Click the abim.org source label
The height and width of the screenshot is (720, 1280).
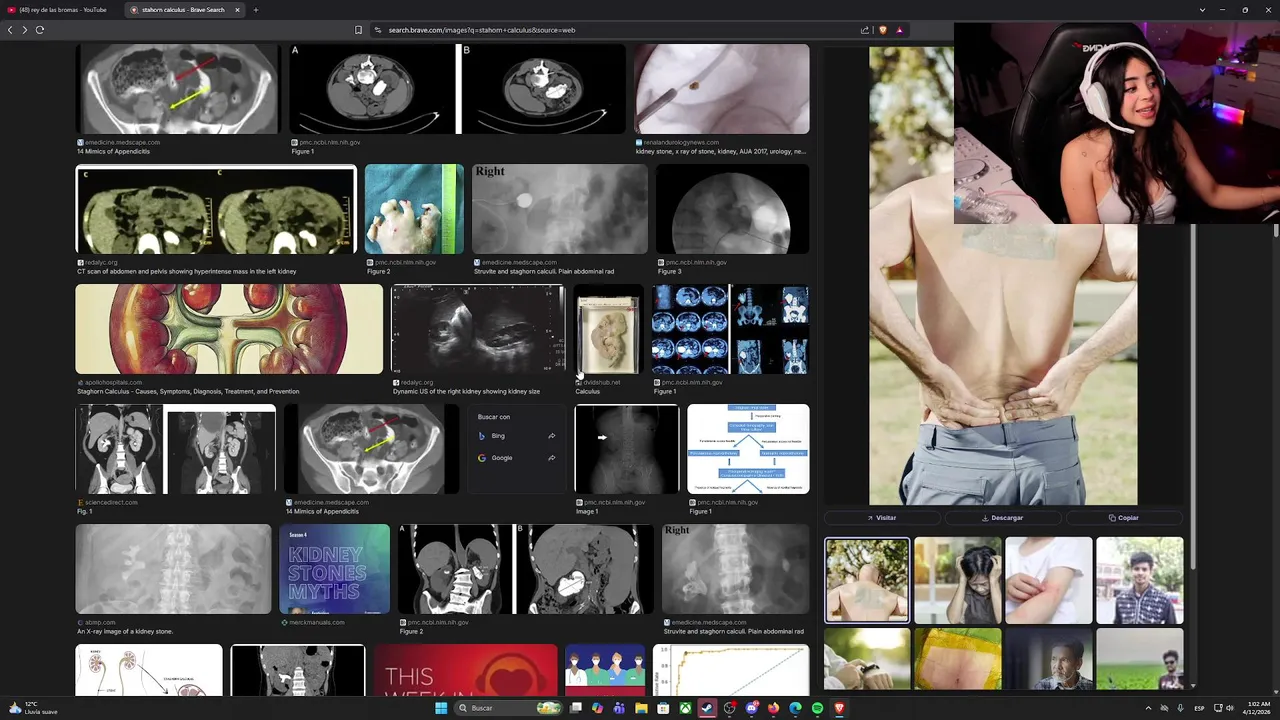click(x=100, y=622)
